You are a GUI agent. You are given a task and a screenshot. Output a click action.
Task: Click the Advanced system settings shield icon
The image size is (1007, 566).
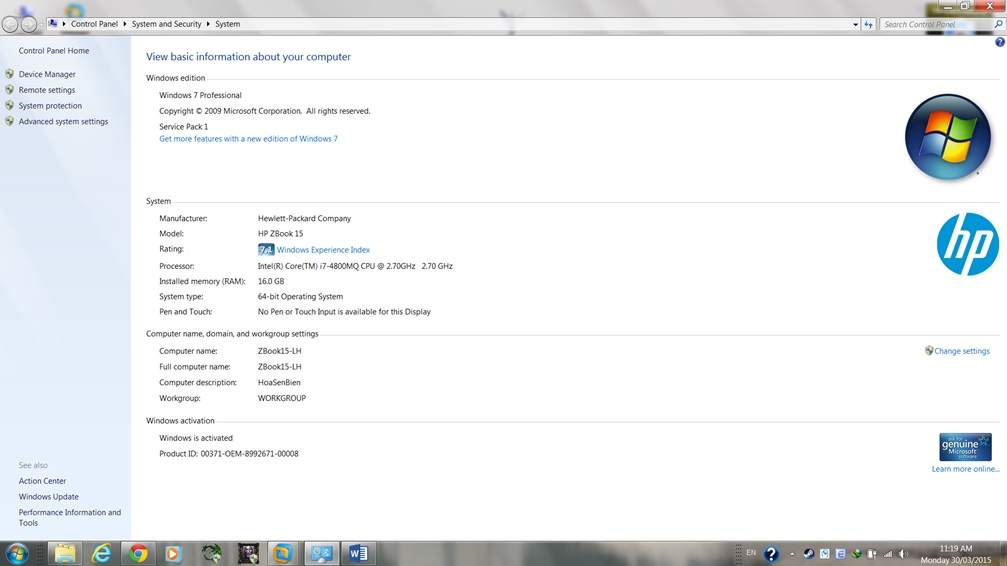[x=10, y=121]
